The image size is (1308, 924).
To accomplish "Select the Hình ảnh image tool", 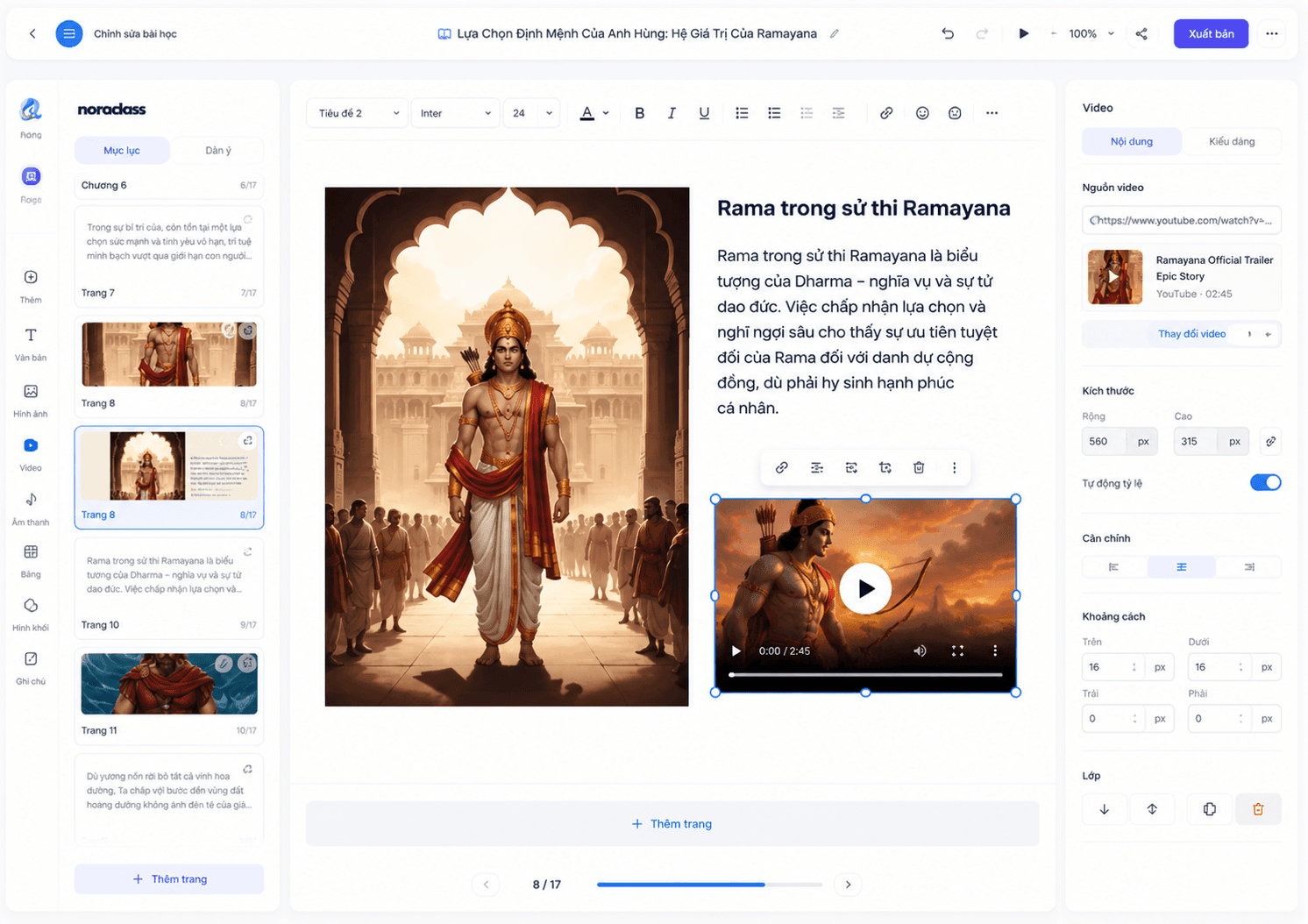I will point(31,400).
